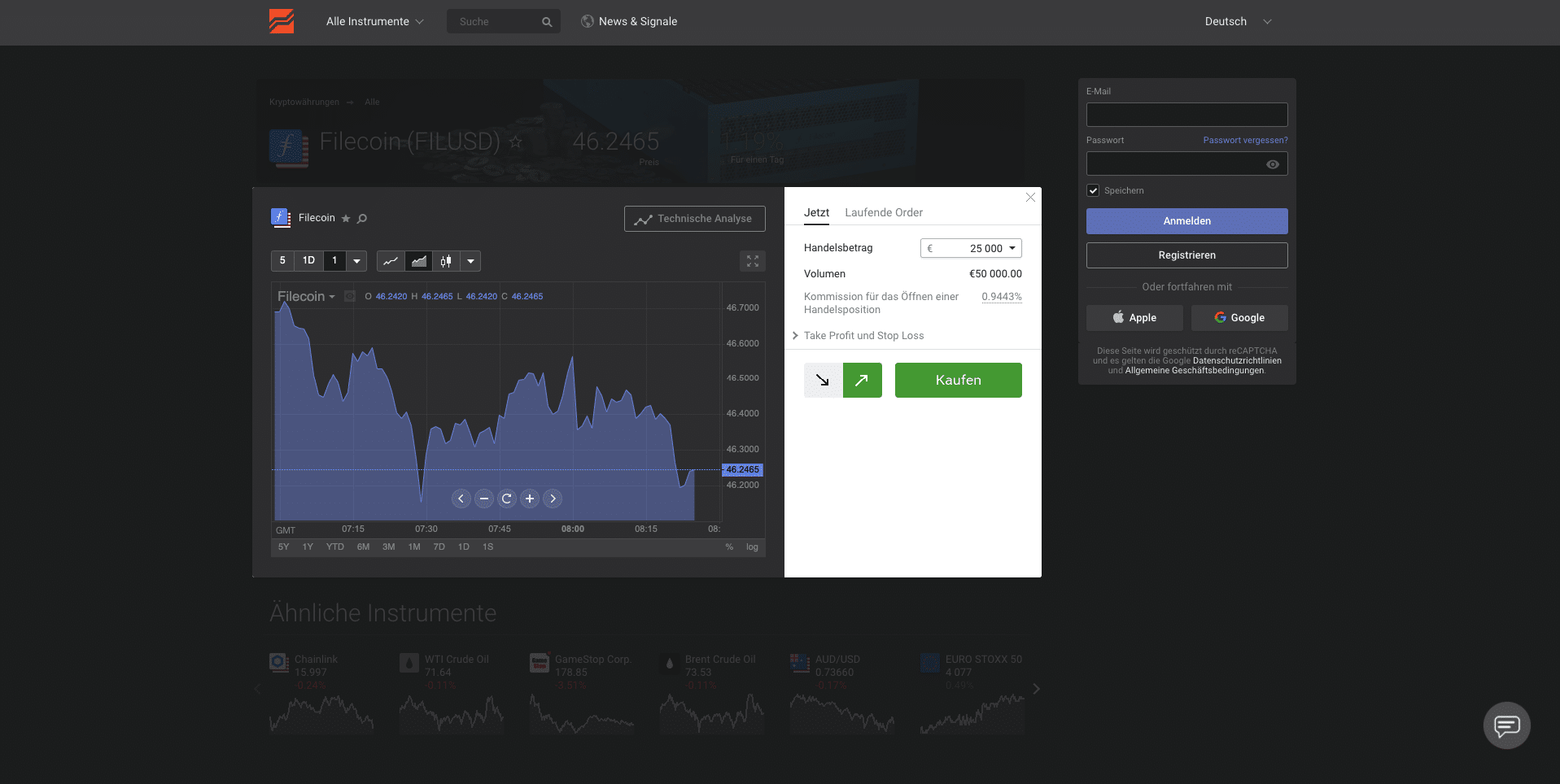The image size is (1560, 784).
Task: Favorite Filecoin (FILUSD) in the page title
Action: [x=516, y=142]
